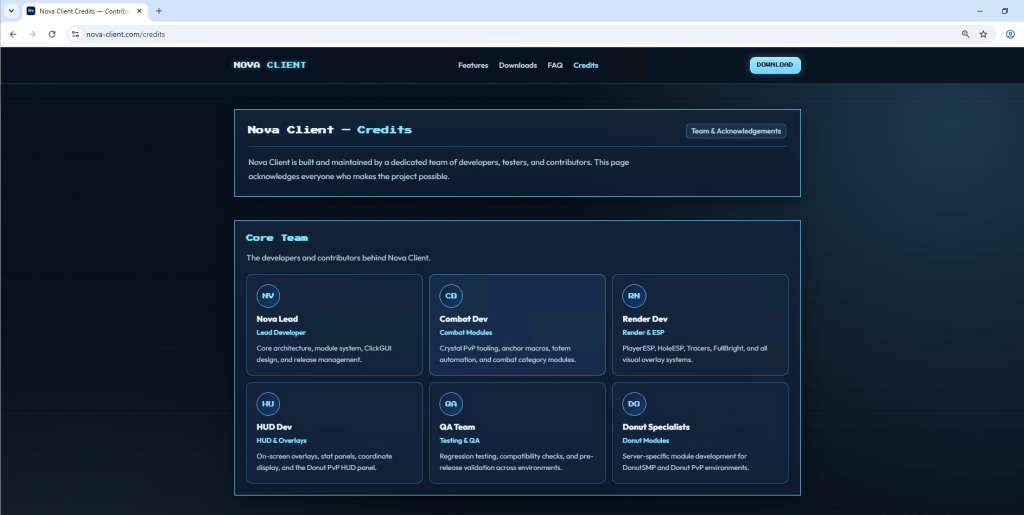The height and width of the screenshot is (515, 1024).
Task: Click the Core Team section heading
Action: [277, 238]
